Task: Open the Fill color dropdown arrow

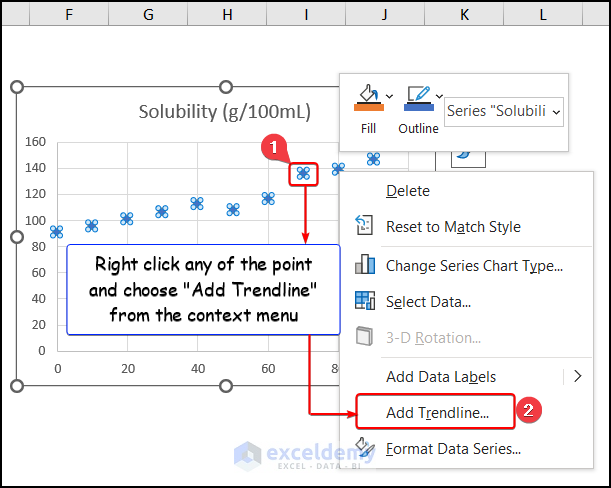Action: click(x=388, y=96)
